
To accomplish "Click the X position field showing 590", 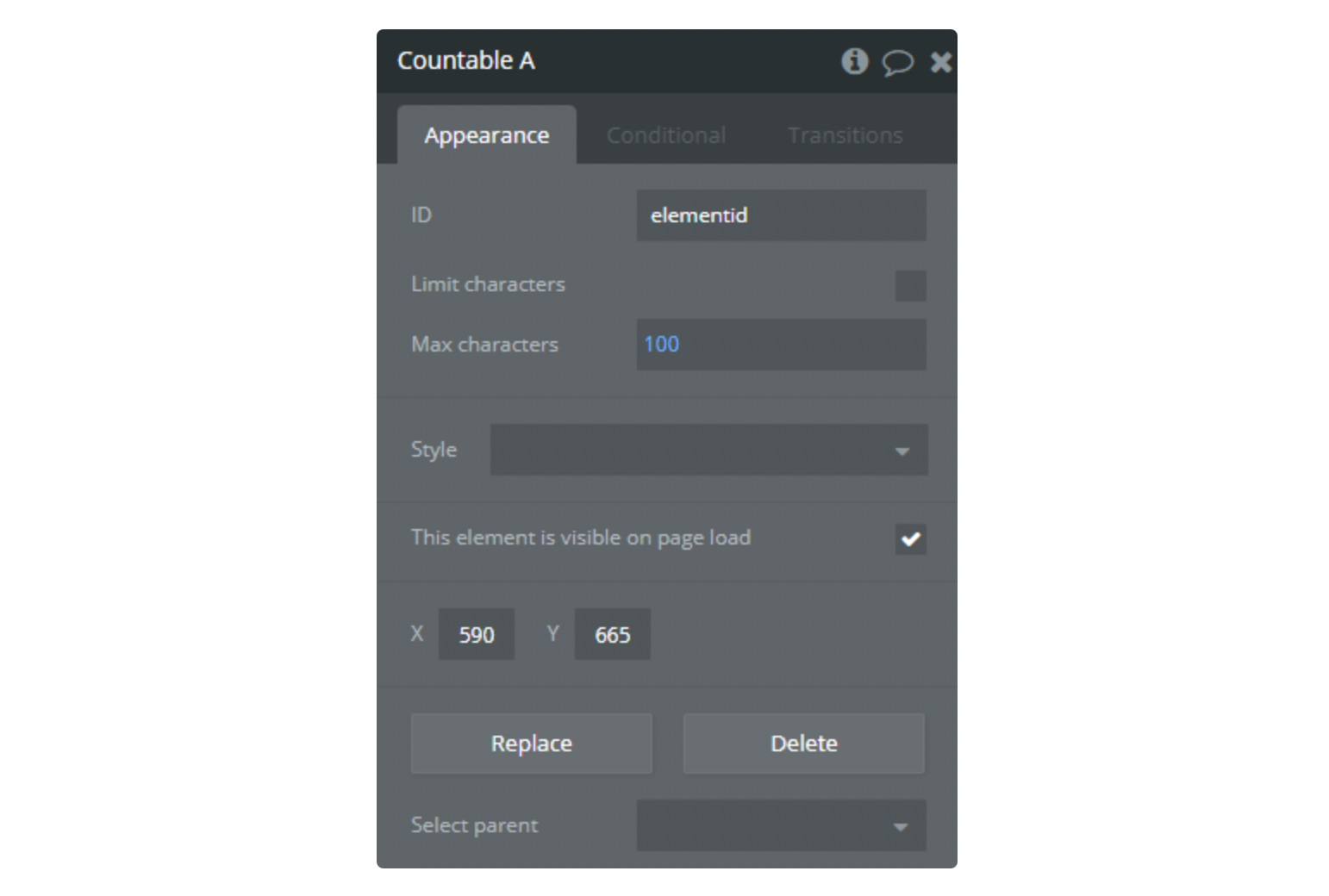I will 476,634.
